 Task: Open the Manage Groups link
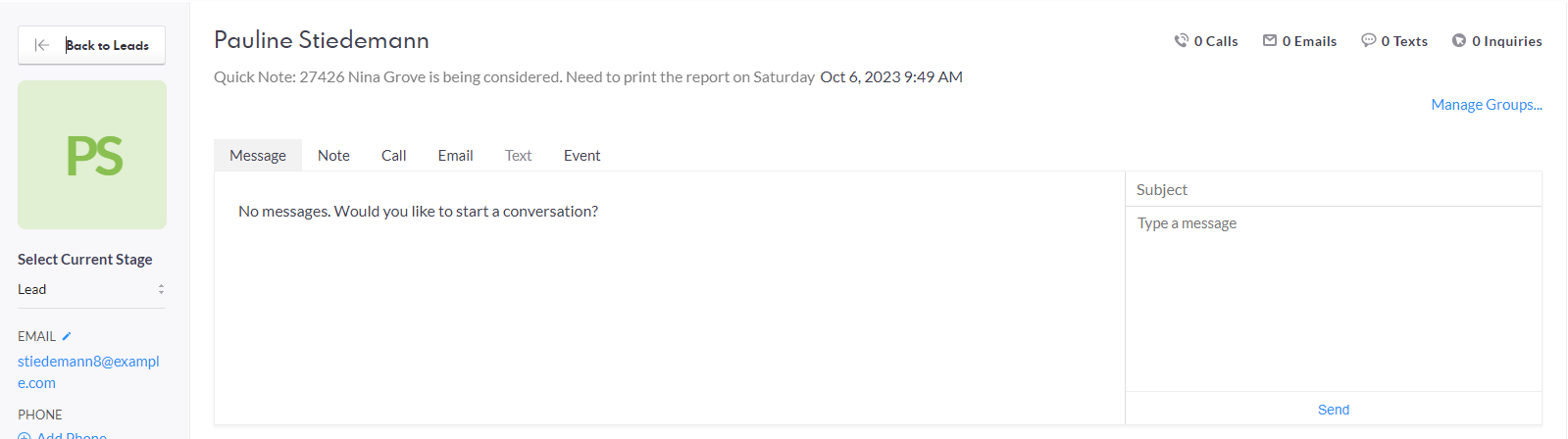coord(1487,105)
